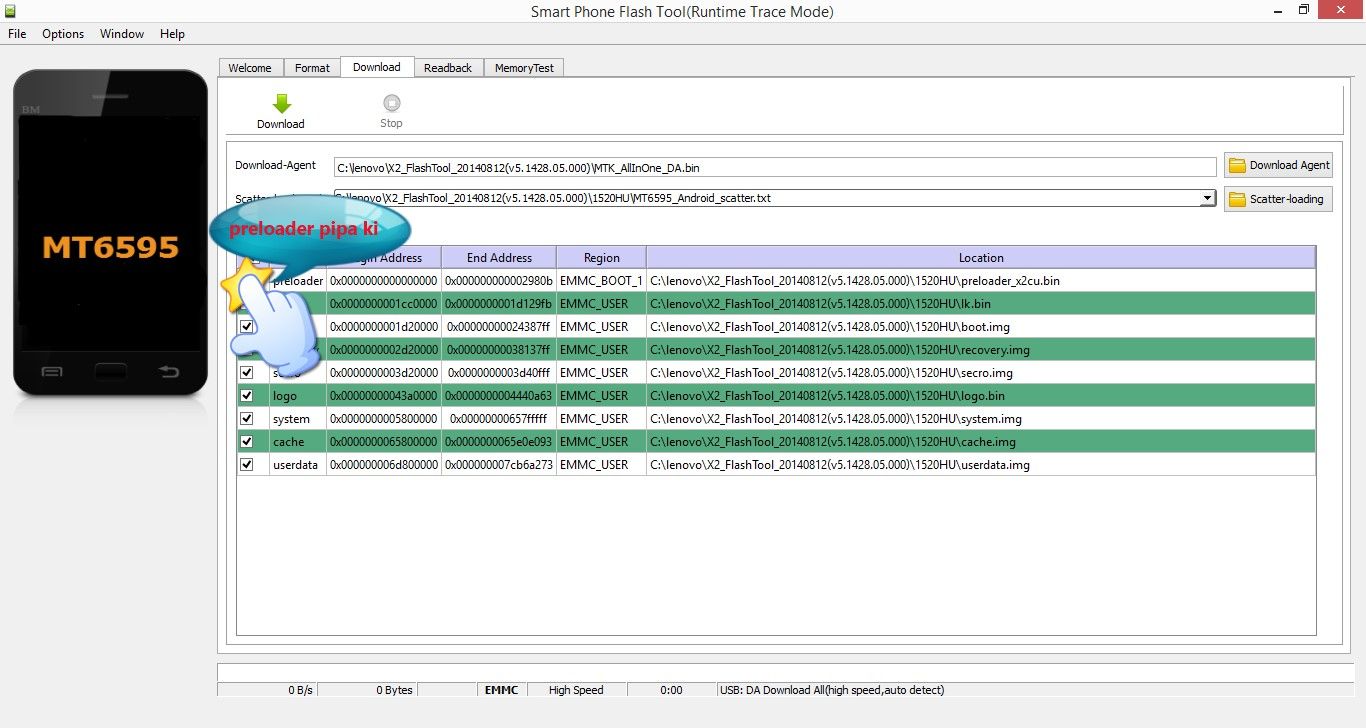Click the lk.bin location cell
The image size is (1366, 728).
click(981, 303)
